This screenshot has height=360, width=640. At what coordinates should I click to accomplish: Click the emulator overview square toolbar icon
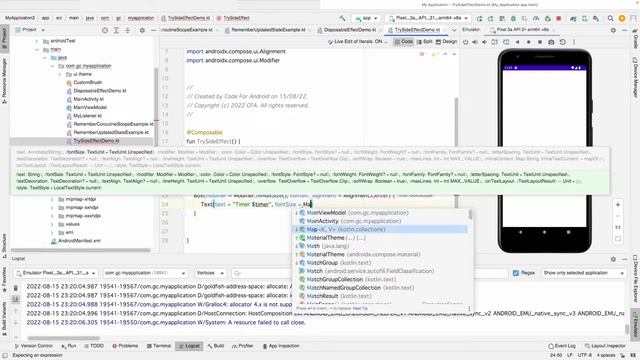click(540, 42)
